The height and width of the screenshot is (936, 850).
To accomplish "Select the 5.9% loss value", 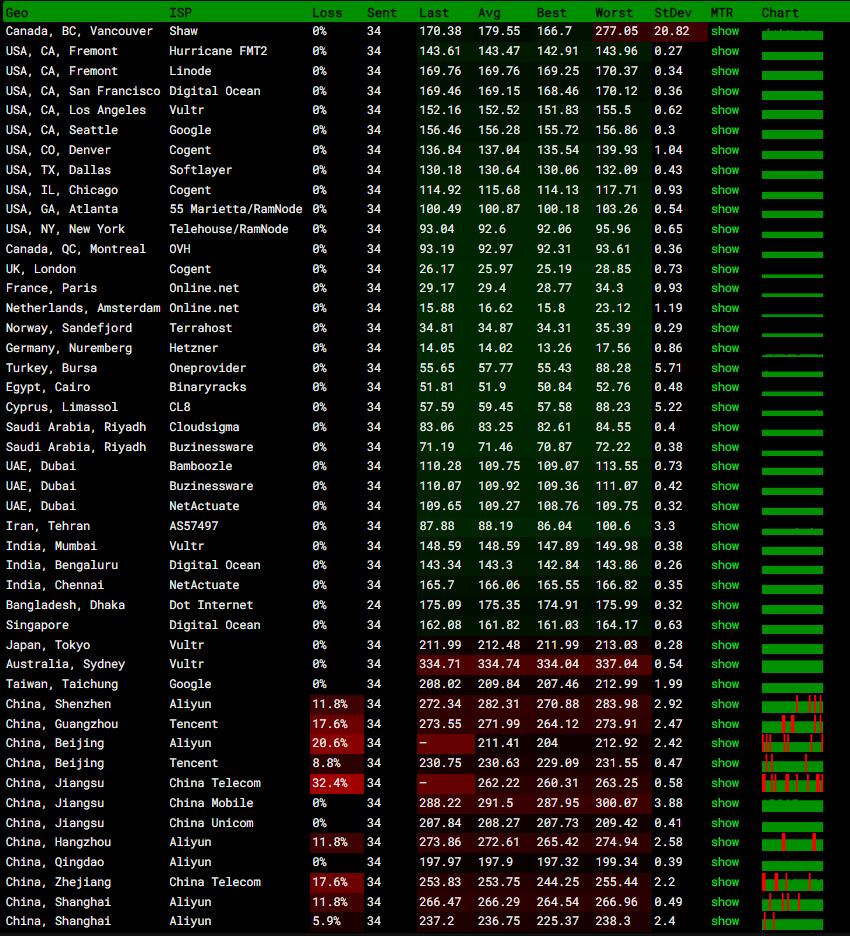I will tap(327, 921).
